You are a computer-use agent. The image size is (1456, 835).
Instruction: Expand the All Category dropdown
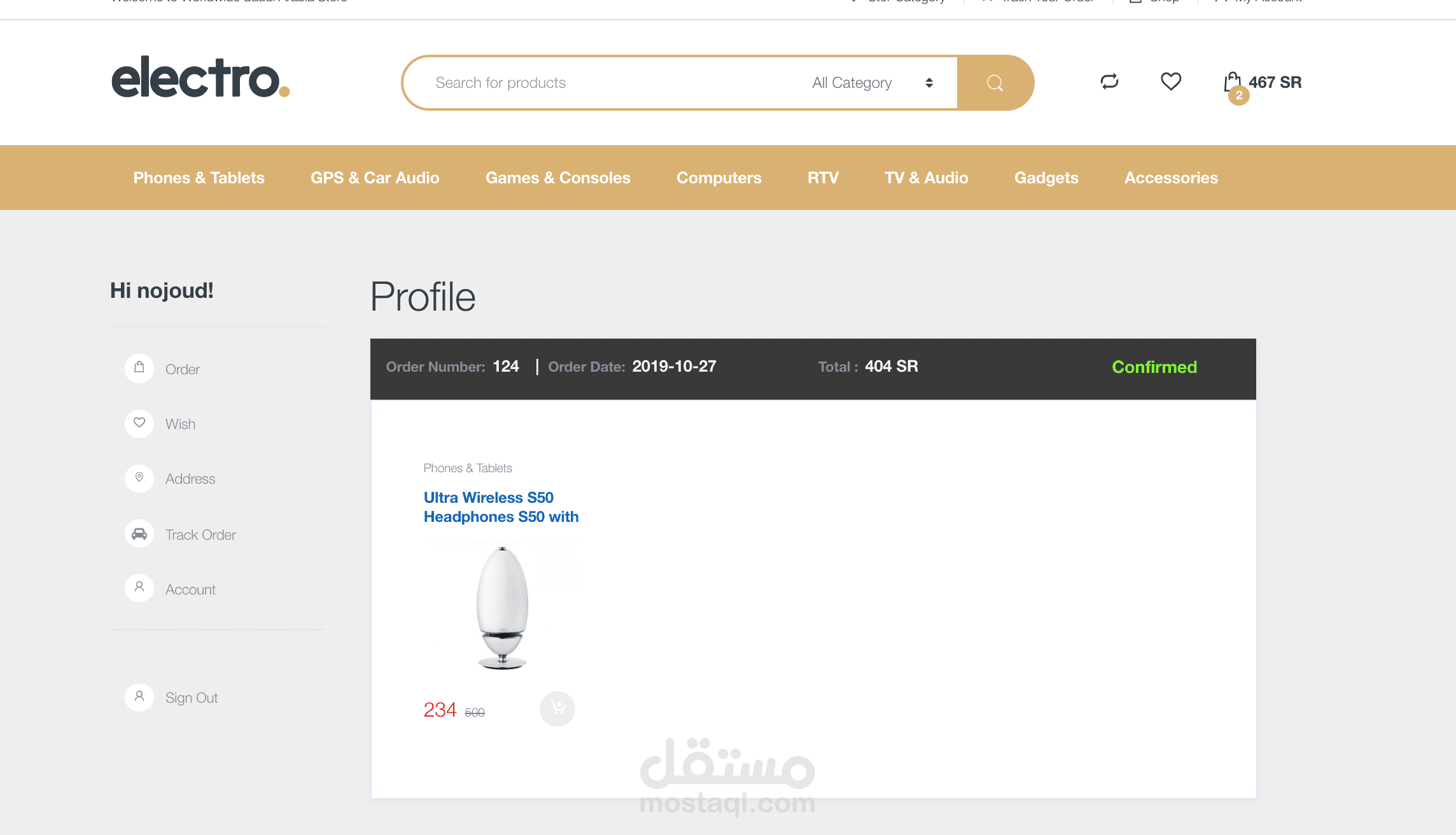[x=851, y=83]
